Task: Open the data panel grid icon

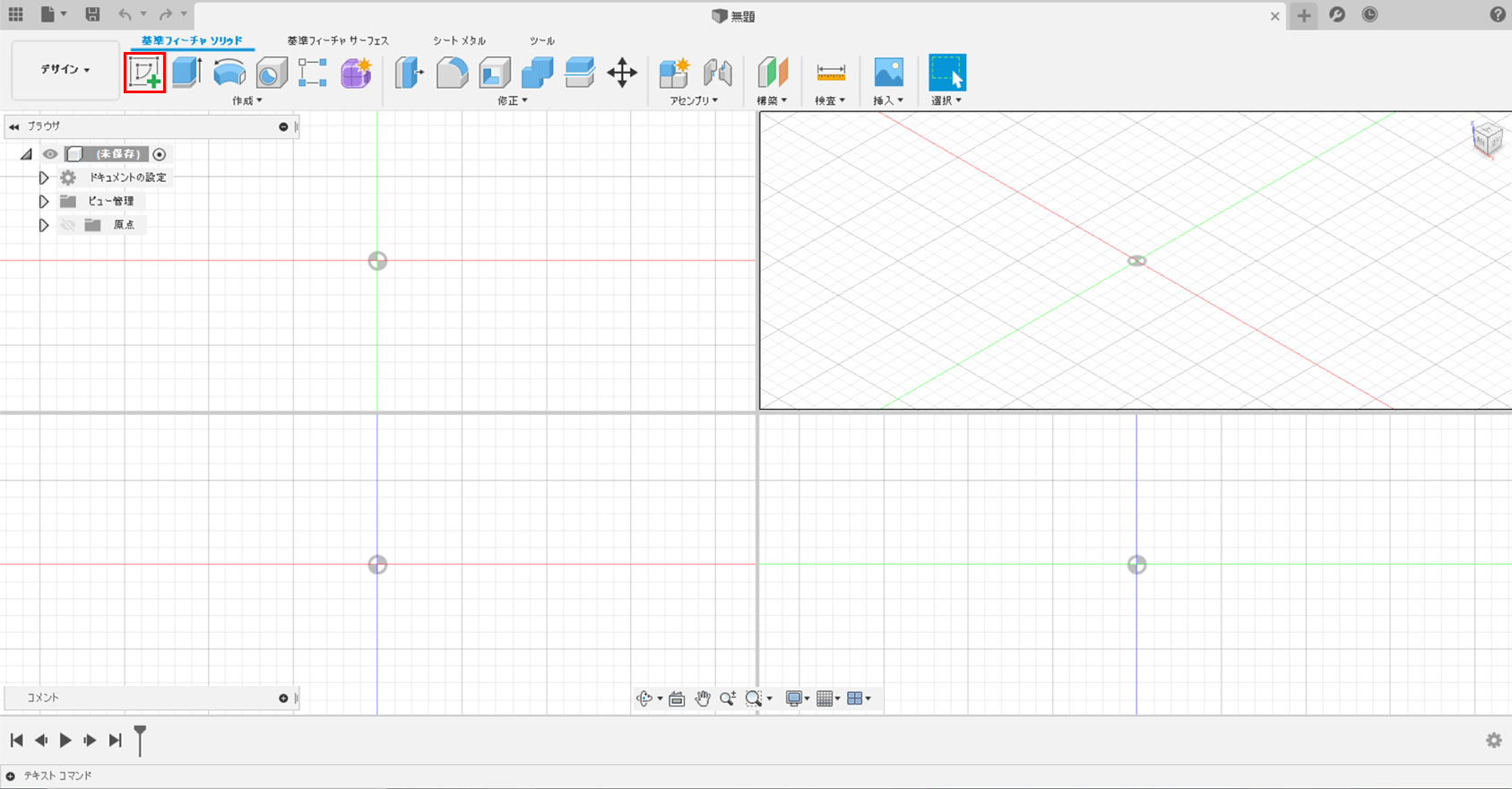Action: click(x=15, y=14)
